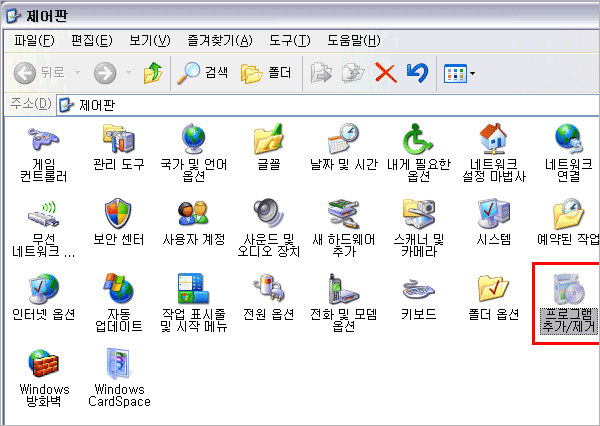Open the 사용자 계정 icon
Image resolution: width=600 pixels, height=426 pixels.
tap(193, 214)
